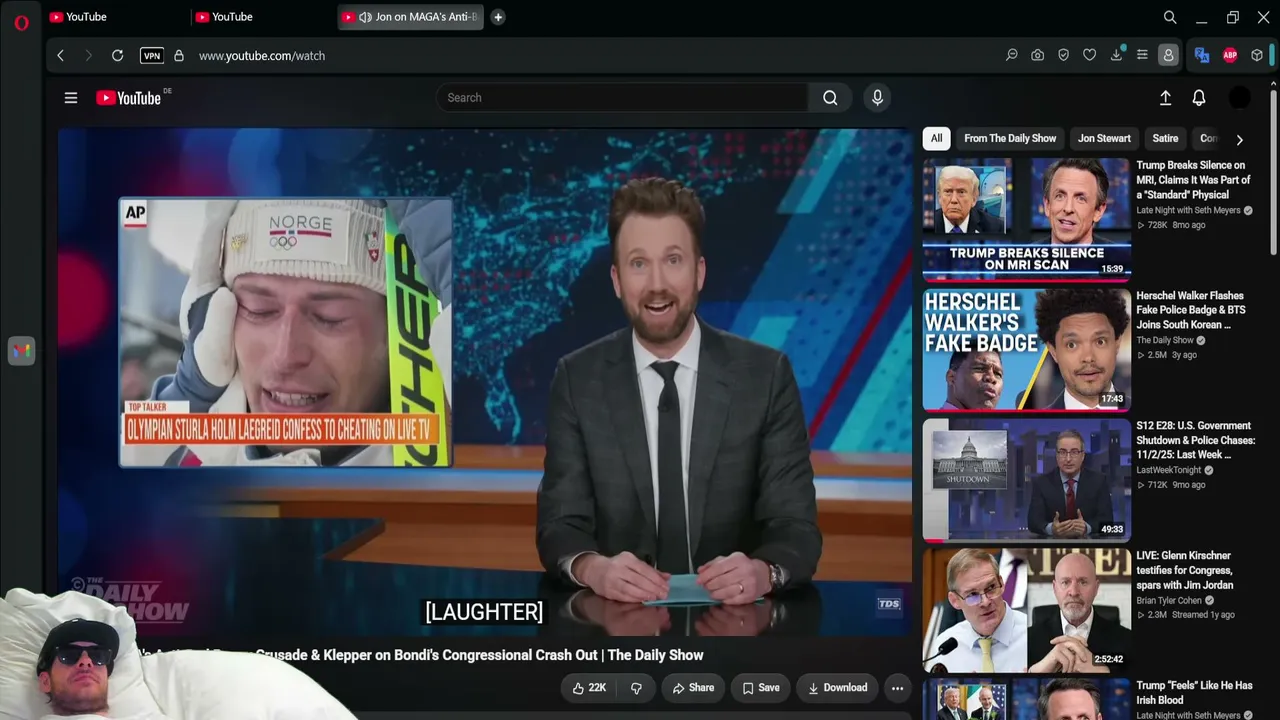Open the downloads panel

(1116, 56)
